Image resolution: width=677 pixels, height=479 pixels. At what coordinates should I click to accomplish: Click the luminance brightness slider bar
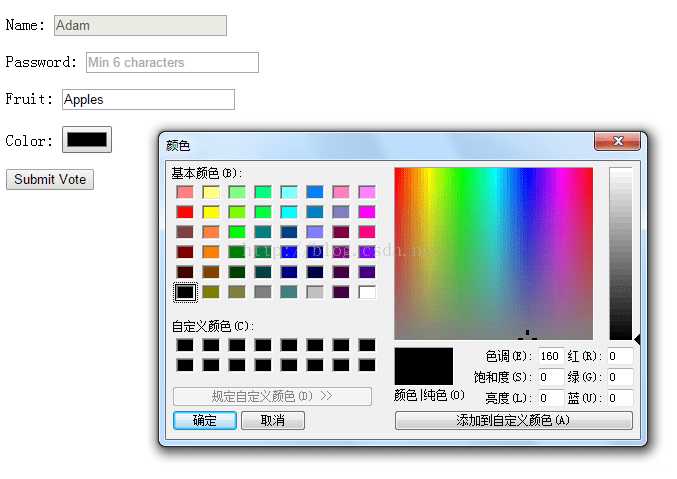620,254
